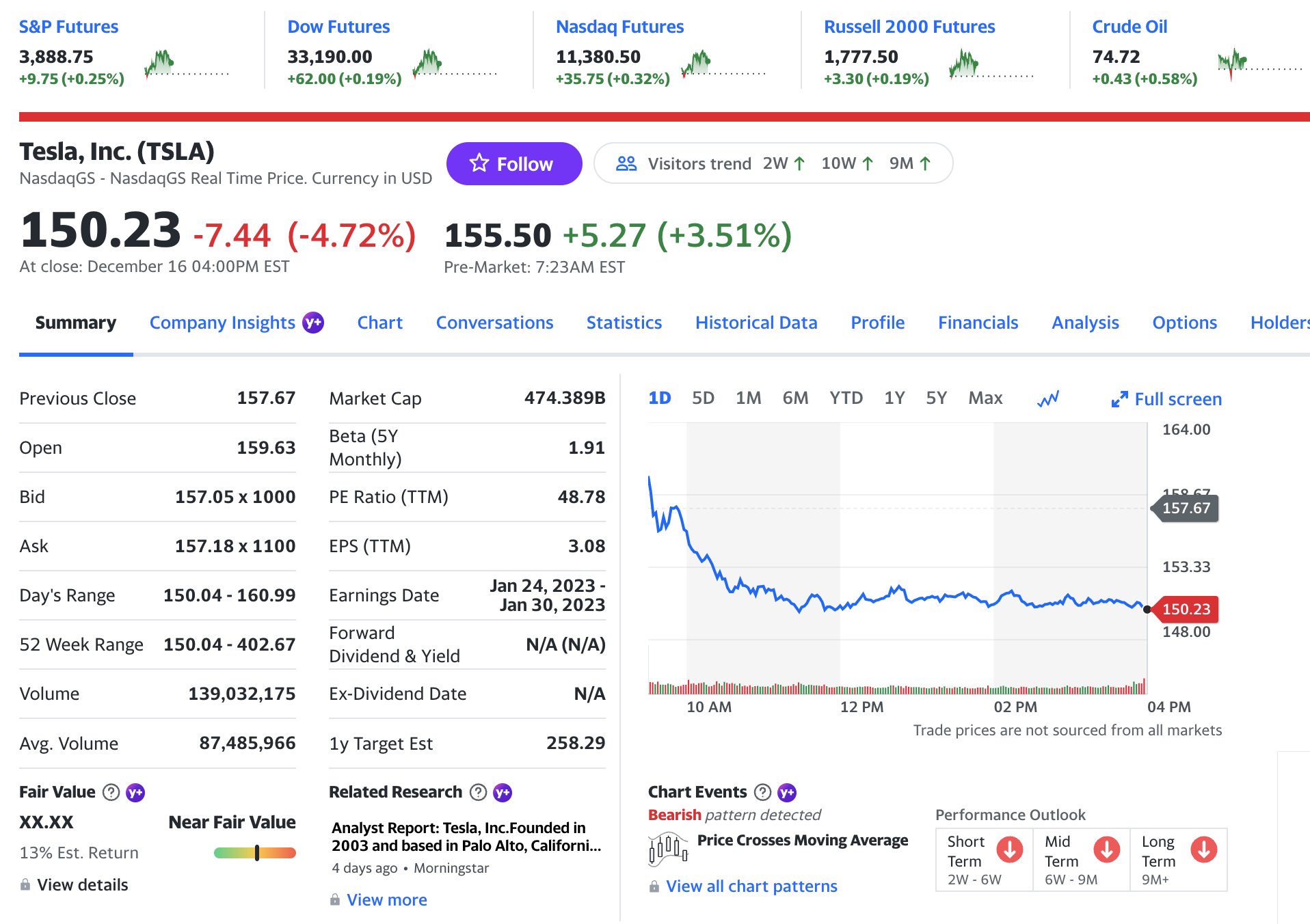This screenshot has width=1310, height=924.
Task: Click Mid Term red down arrow
Action: point(1107,850)
